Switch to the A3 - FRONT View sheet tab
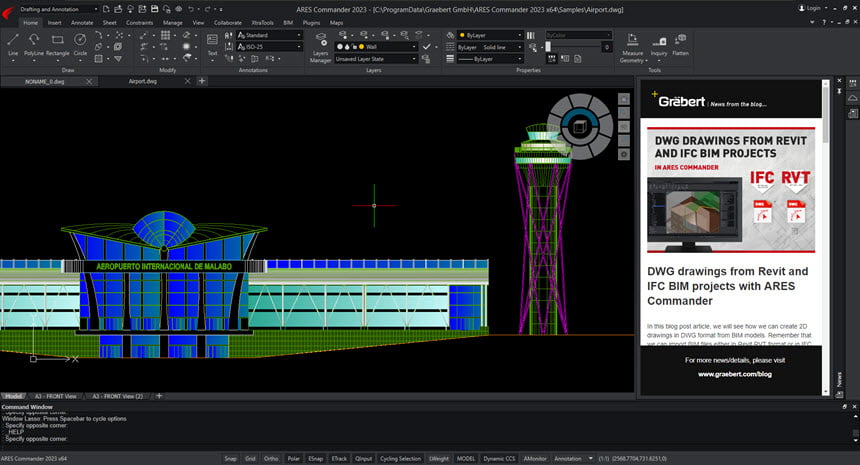 coord(55,396)
